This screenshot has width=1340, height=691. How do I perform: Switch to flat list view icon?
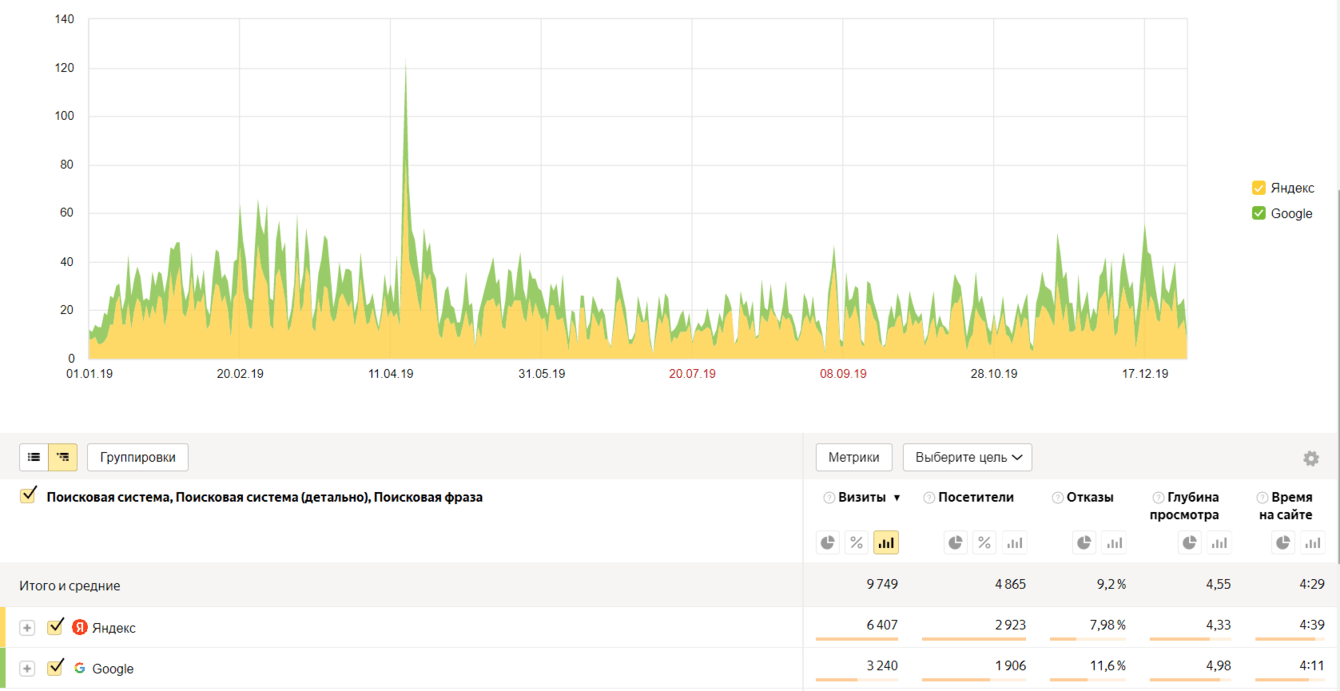[34, 457]
